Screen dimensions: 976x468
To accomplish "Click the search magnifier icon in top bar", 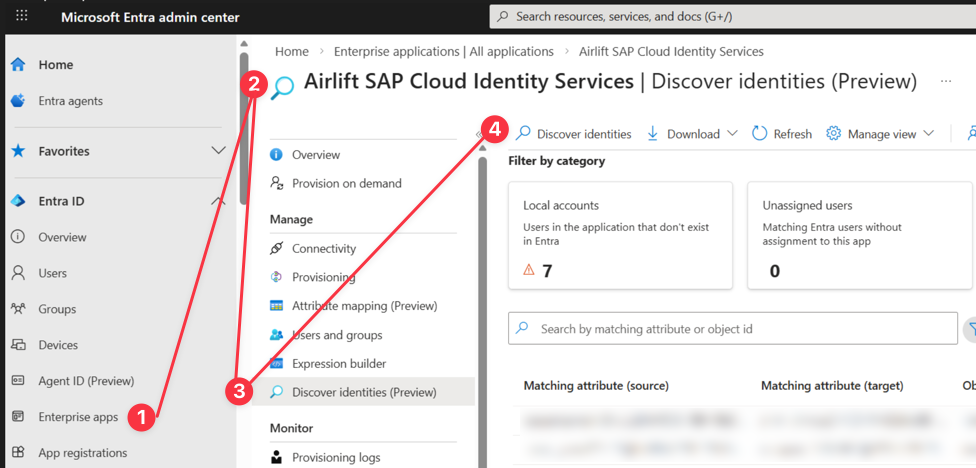I will pos(504,16).
